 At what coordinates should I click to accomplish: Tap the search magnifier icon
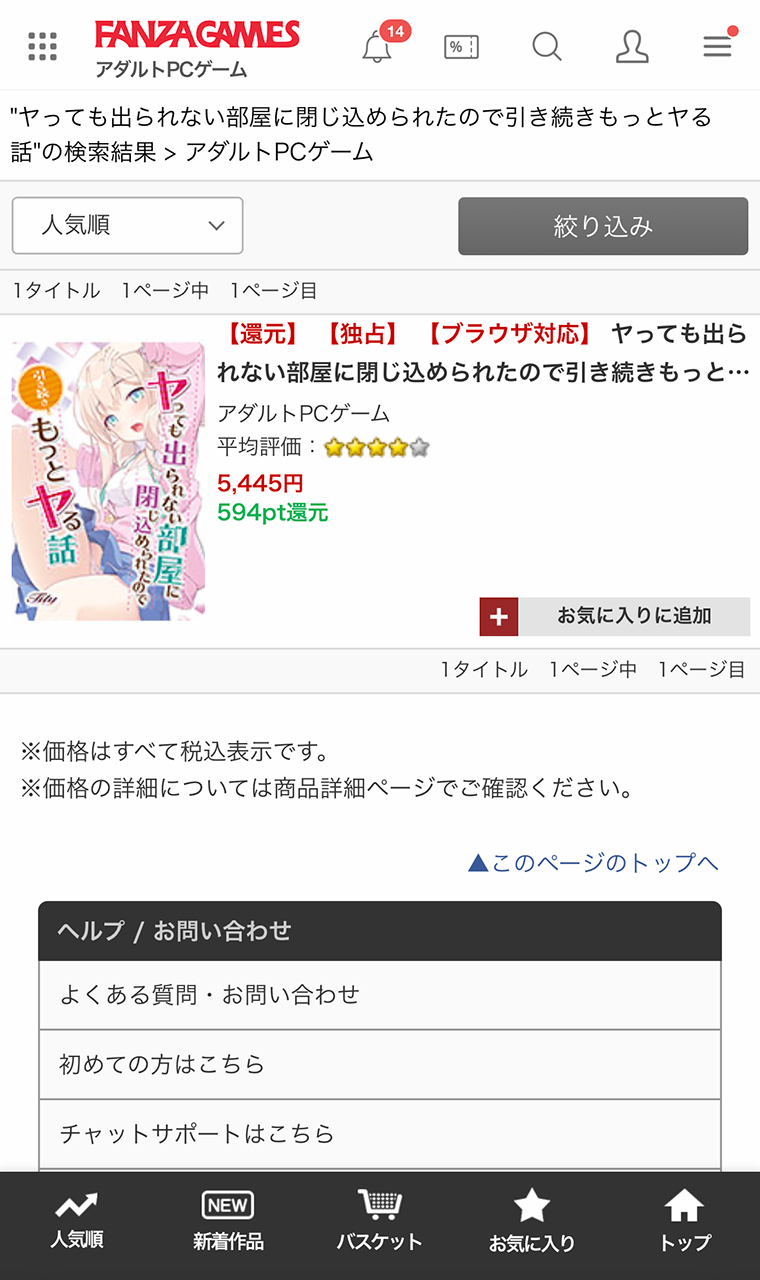click(547, 46)
